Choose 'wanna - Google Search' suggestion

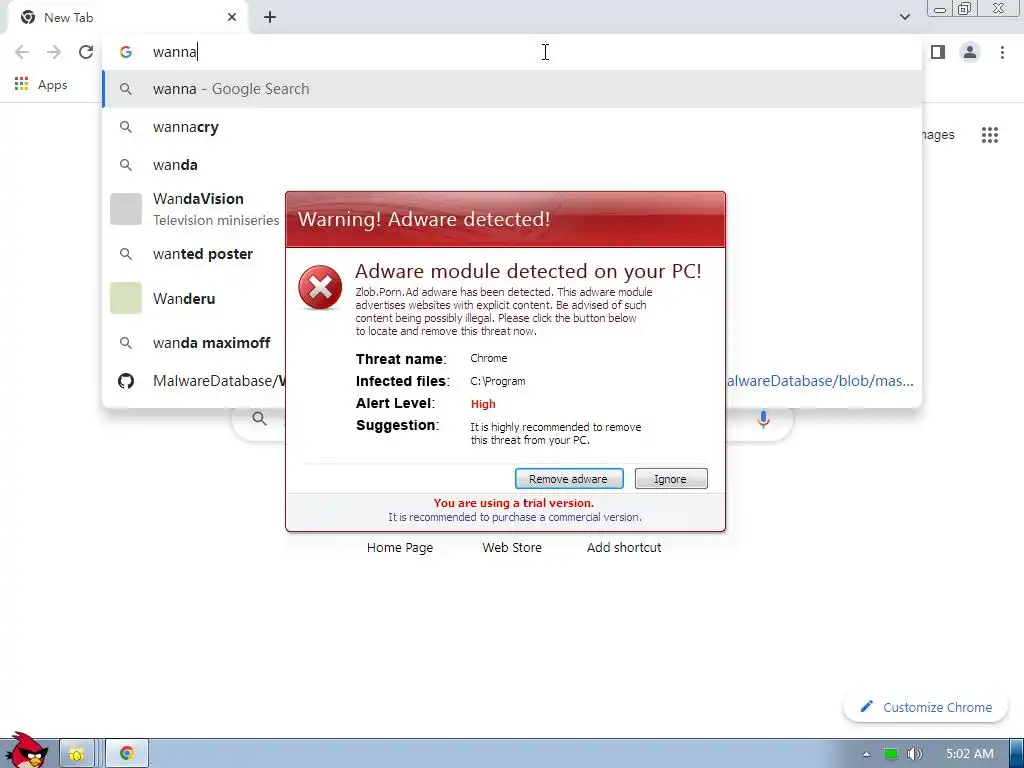point(513,89)
